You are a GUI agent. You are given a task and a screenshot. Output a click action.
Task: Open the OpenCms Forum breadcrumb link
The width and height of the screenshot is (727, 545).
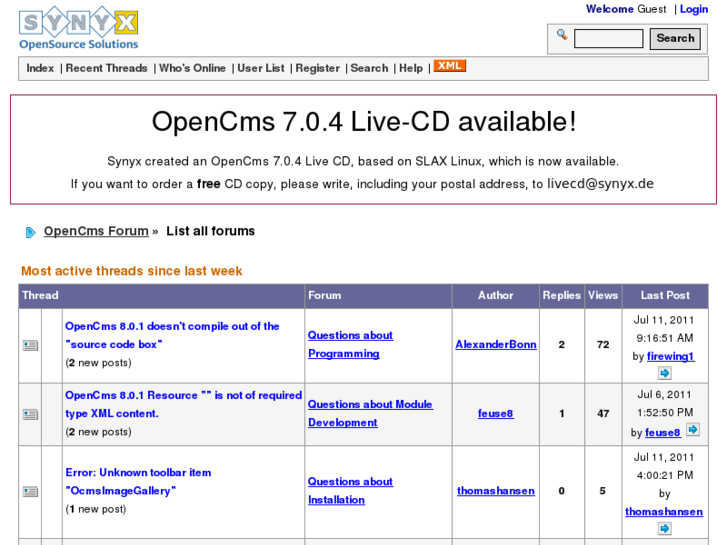[96, 231]
